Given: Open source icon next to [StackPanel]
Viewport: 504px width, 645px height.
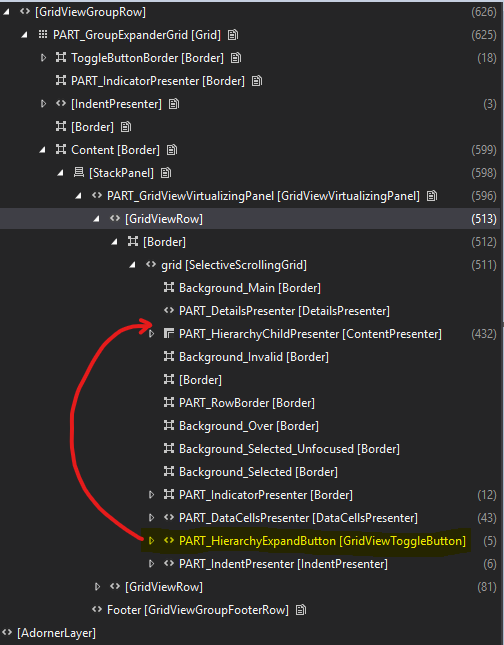Looking at the screenshot, I should (166, 173).
